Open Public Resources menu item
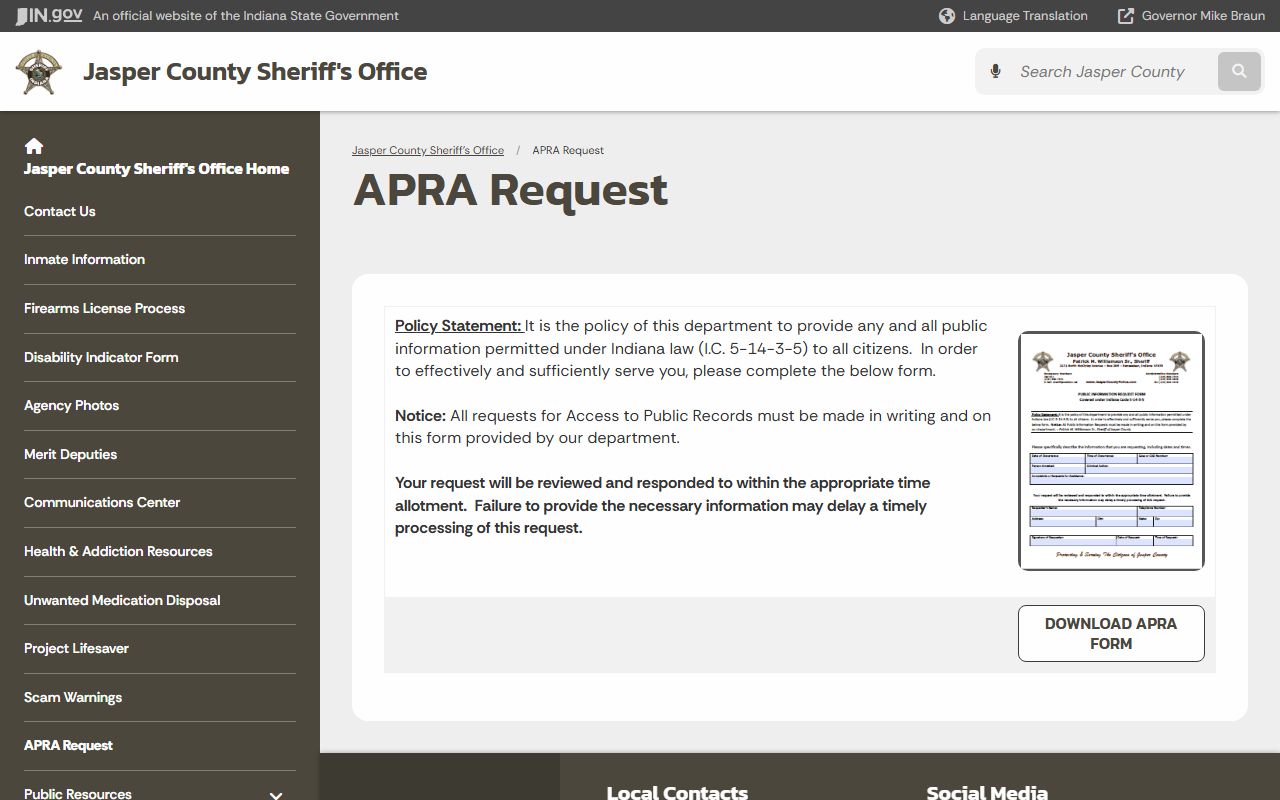The height and width of the screenshot is (800, 1280). [78, 794]
